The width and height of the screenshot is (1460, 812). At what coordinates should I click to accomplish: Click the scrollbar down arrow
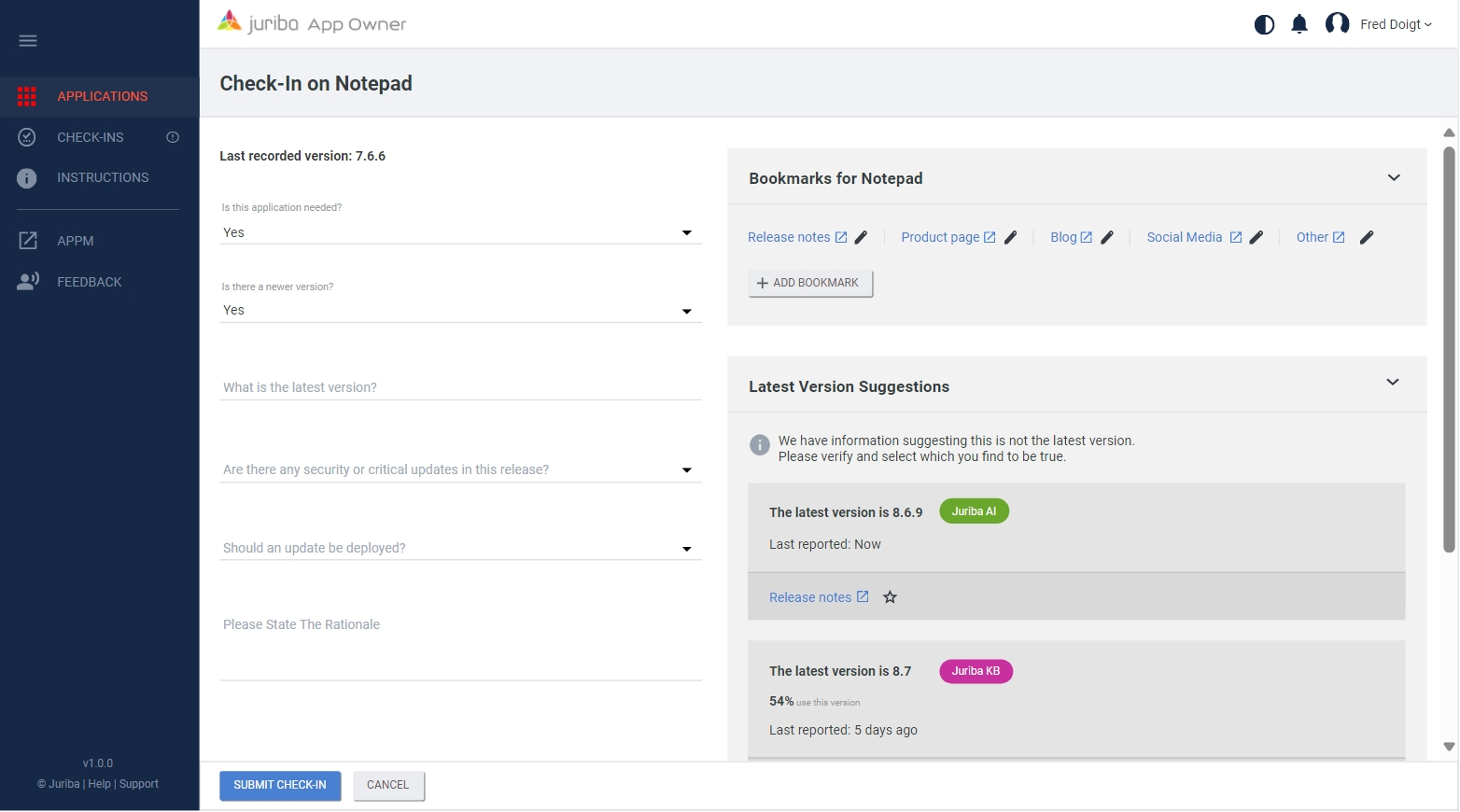[1449, 747]
